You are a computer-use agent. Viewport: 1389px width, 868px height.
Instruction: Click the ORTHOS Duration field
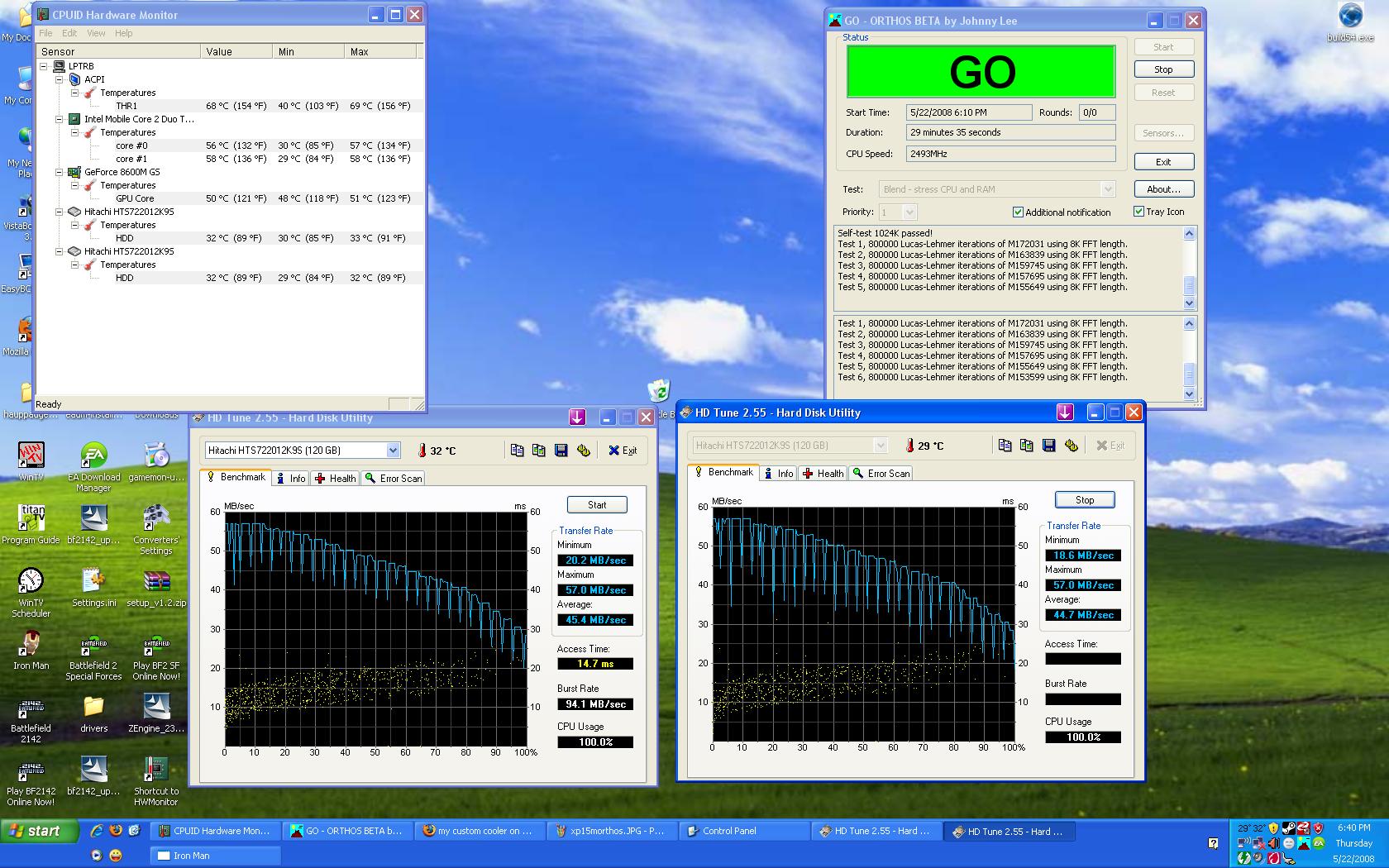[x=1010, y=132]
